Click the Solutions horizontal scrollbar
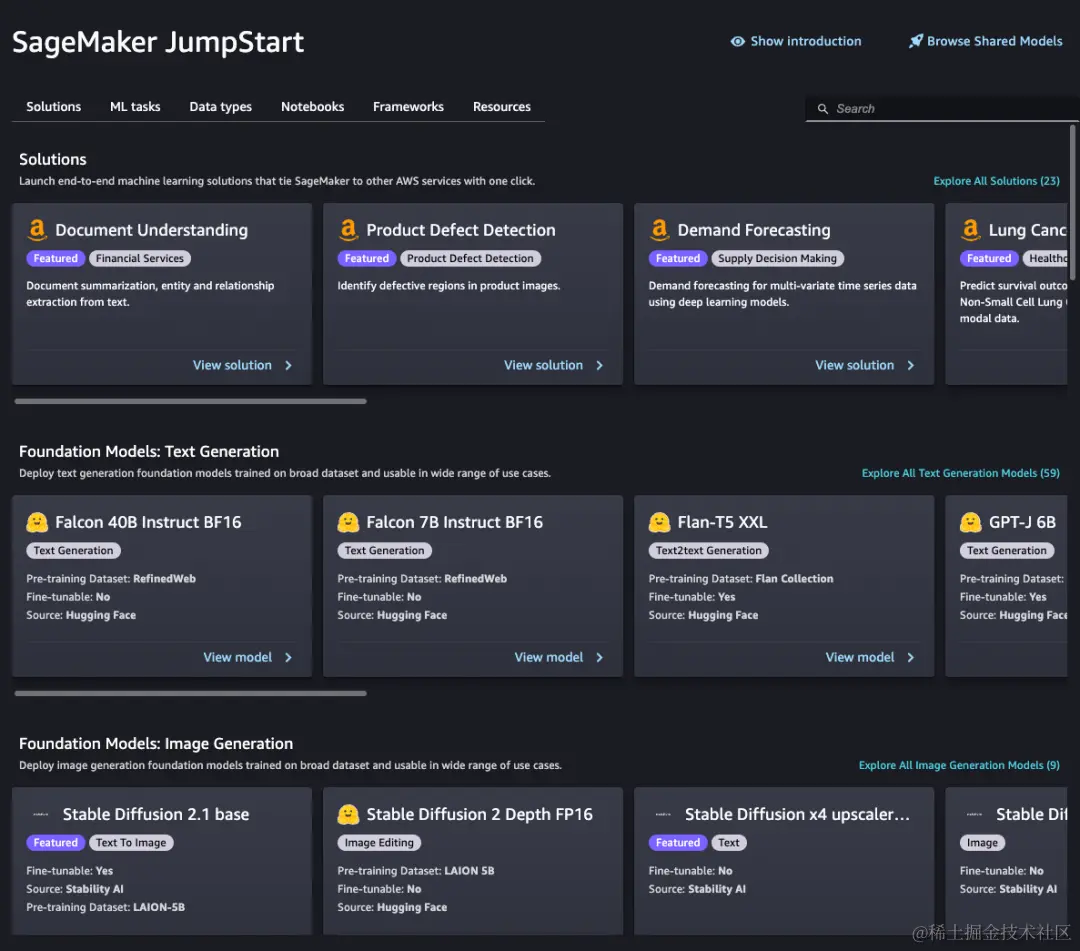This screenshot has height=951, width=1080. click(190, 401)
